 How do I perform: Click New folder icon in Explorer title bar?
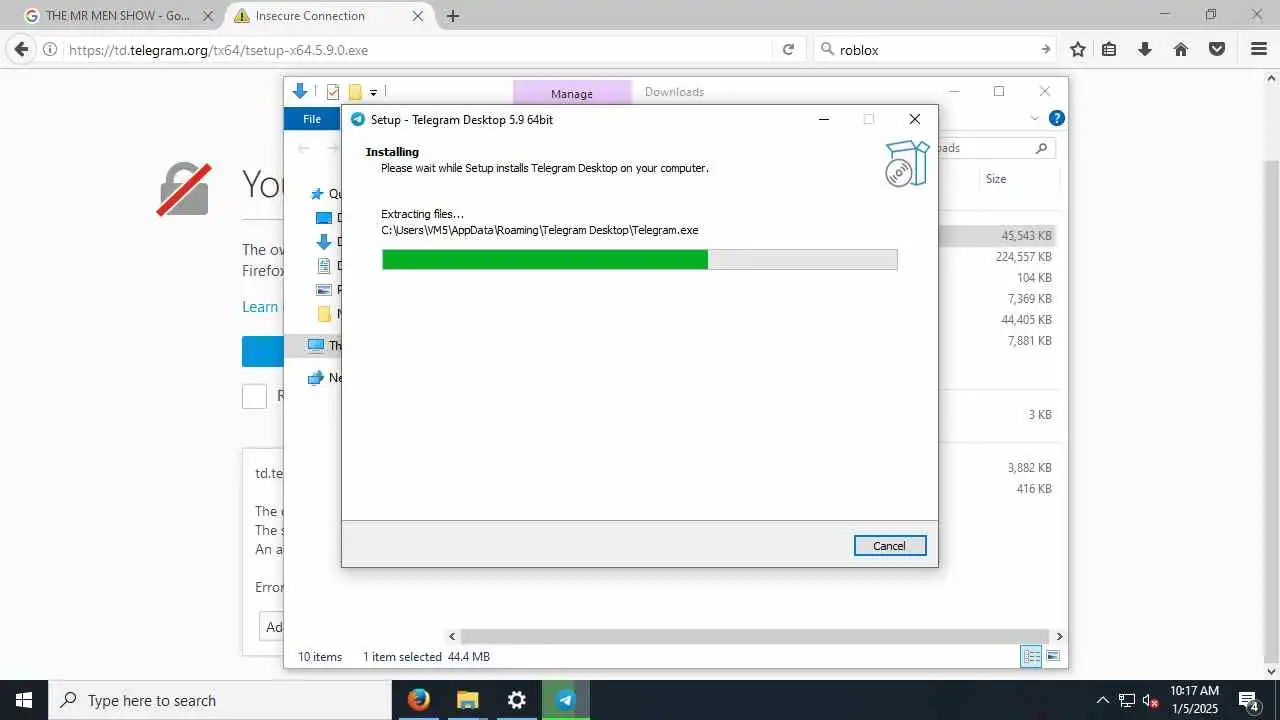(x=354, y=92)
